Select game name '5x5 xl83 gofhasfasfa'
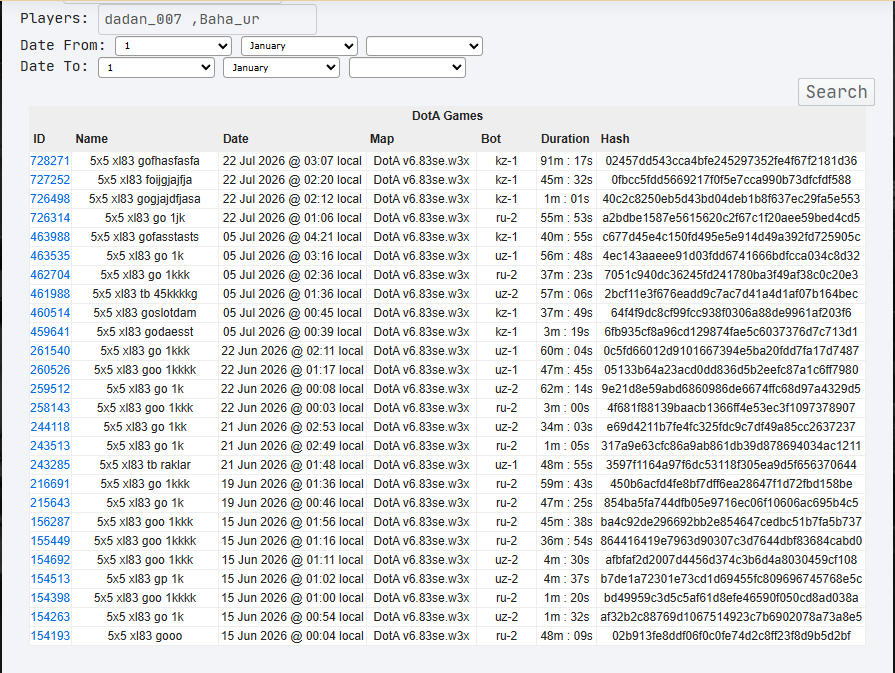 click(145, 161)
